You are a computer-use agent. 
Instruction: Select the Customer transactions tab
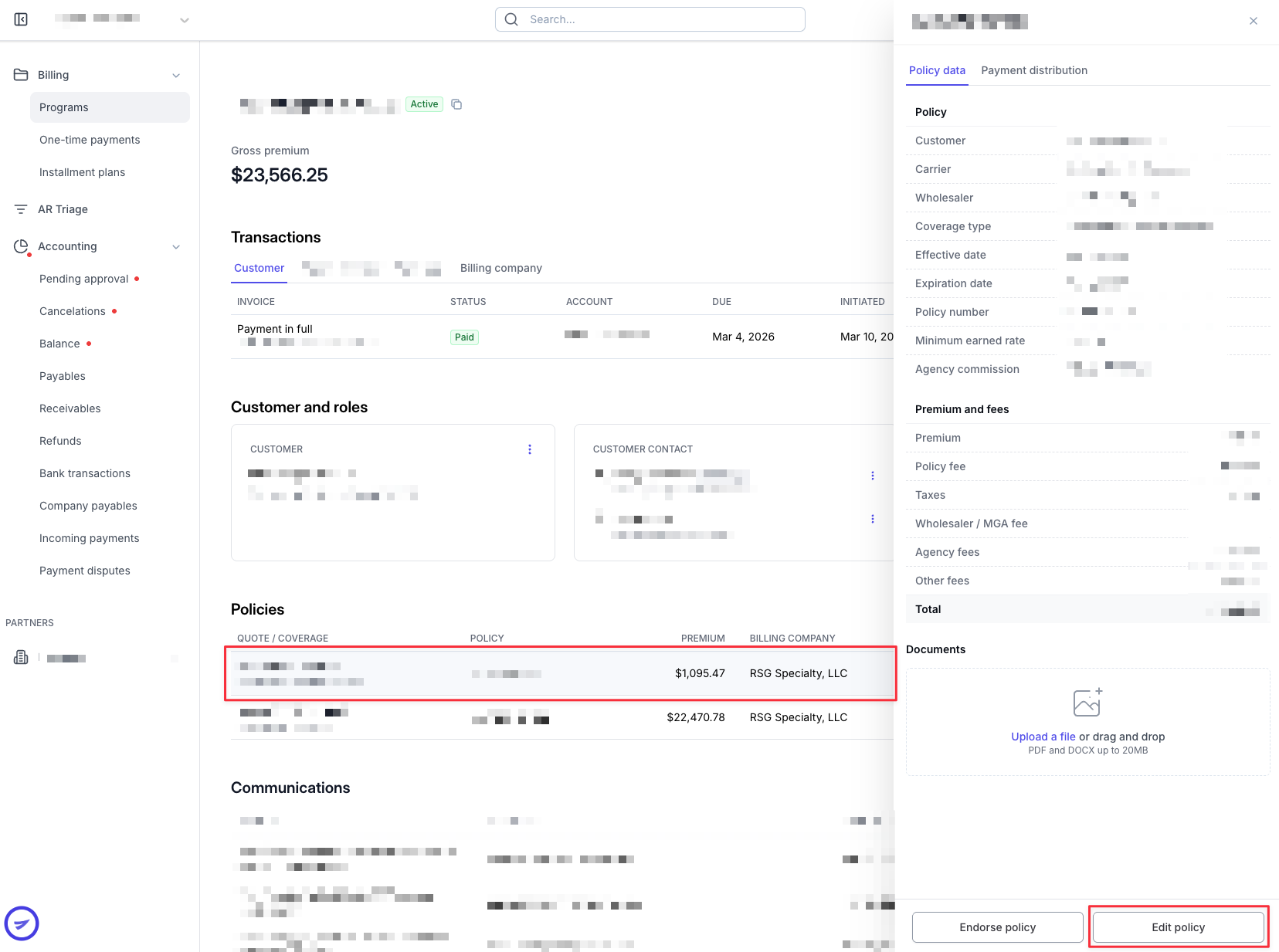pyautogui.click(x=259, y=268)
